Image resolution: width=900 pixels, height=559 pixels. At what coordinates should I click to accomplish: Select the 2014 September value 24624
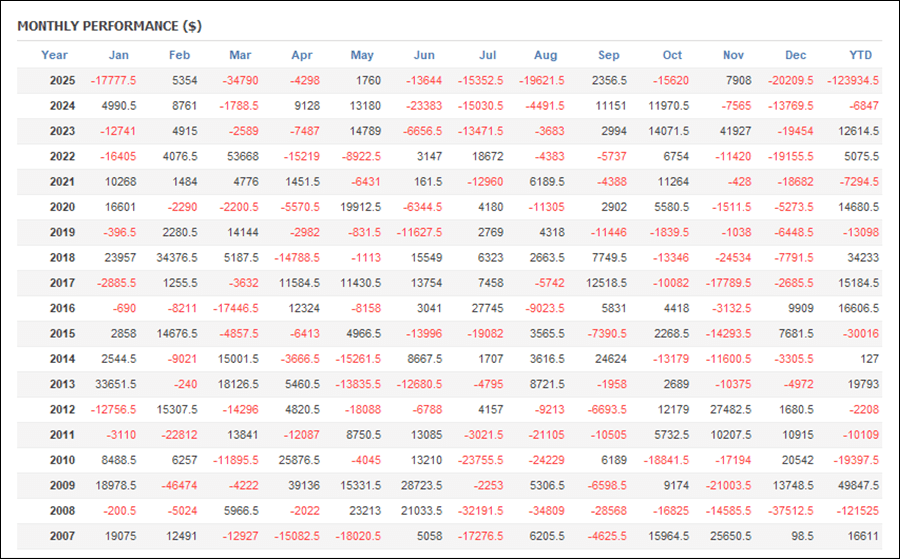(x=609, y=359)
